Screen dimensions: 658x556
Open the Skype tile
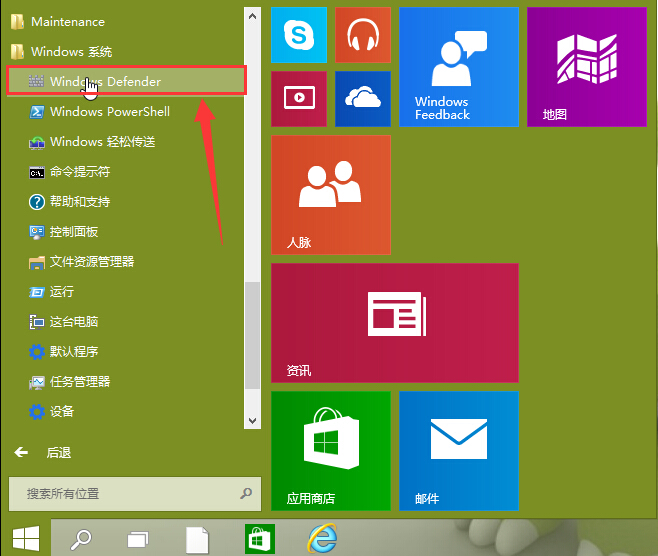click(298, 35)
